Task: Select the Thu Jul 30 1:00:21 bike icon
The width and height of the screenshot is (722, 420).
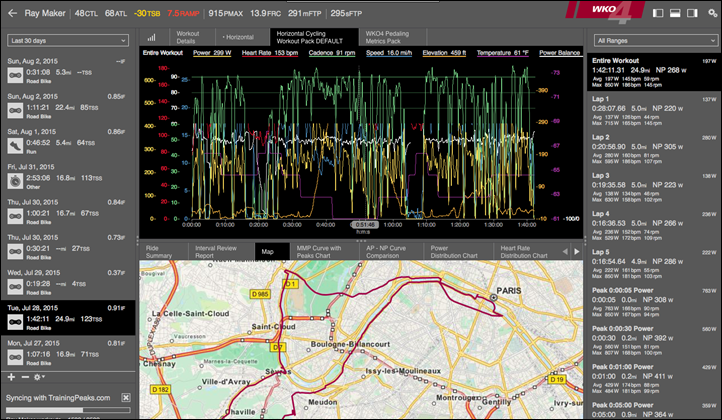Action: (x=15, y=216)
